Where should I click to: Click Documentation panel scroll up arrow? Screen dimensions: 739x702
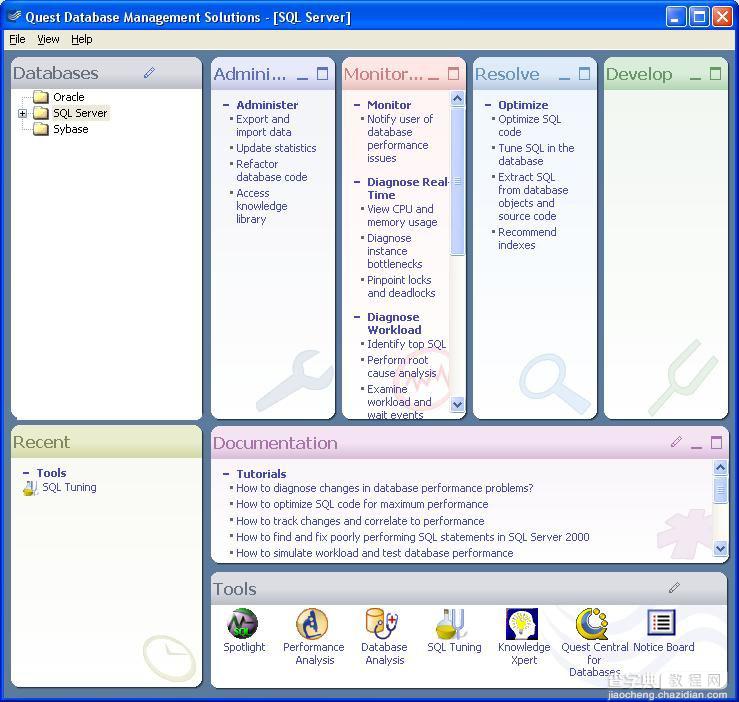(x=720, y=467)
